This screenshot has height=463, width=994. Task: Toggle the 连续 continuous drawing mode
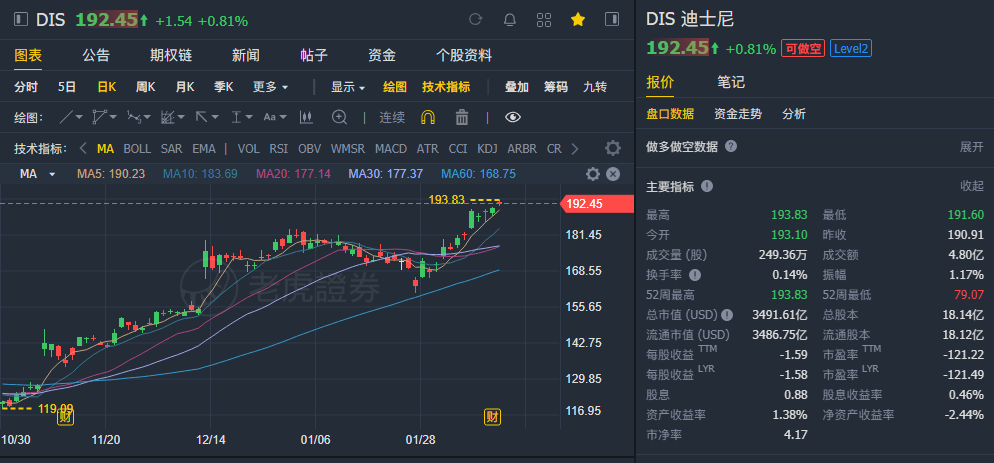coord(392,117)
